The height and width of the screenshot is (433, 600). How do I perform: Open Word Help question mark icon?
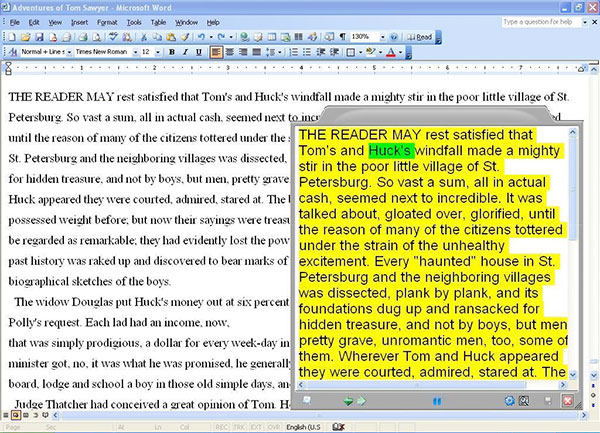click(x=394, y=37)
